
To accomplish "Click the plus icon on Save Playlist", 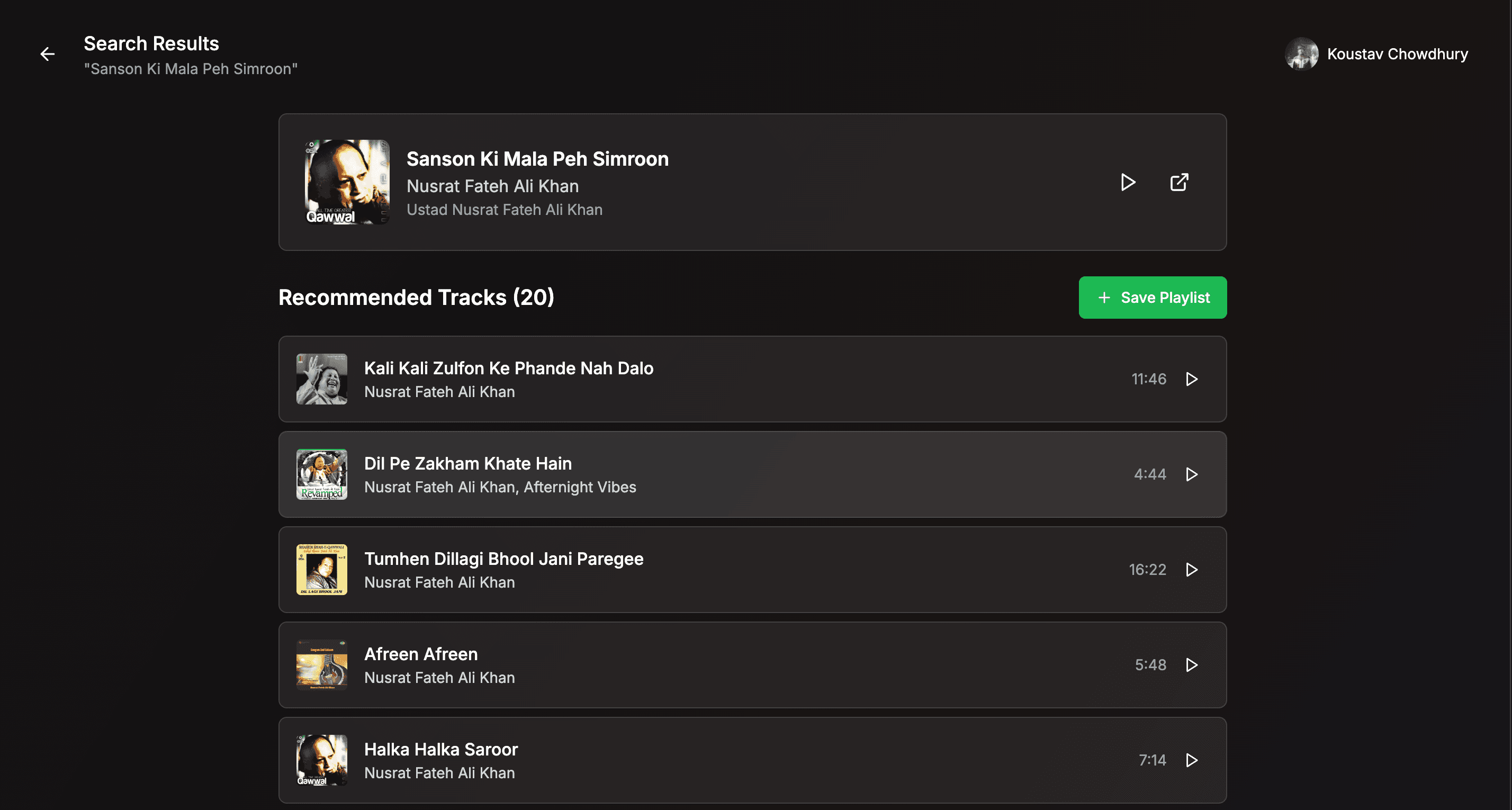I will click(1104, 298).
